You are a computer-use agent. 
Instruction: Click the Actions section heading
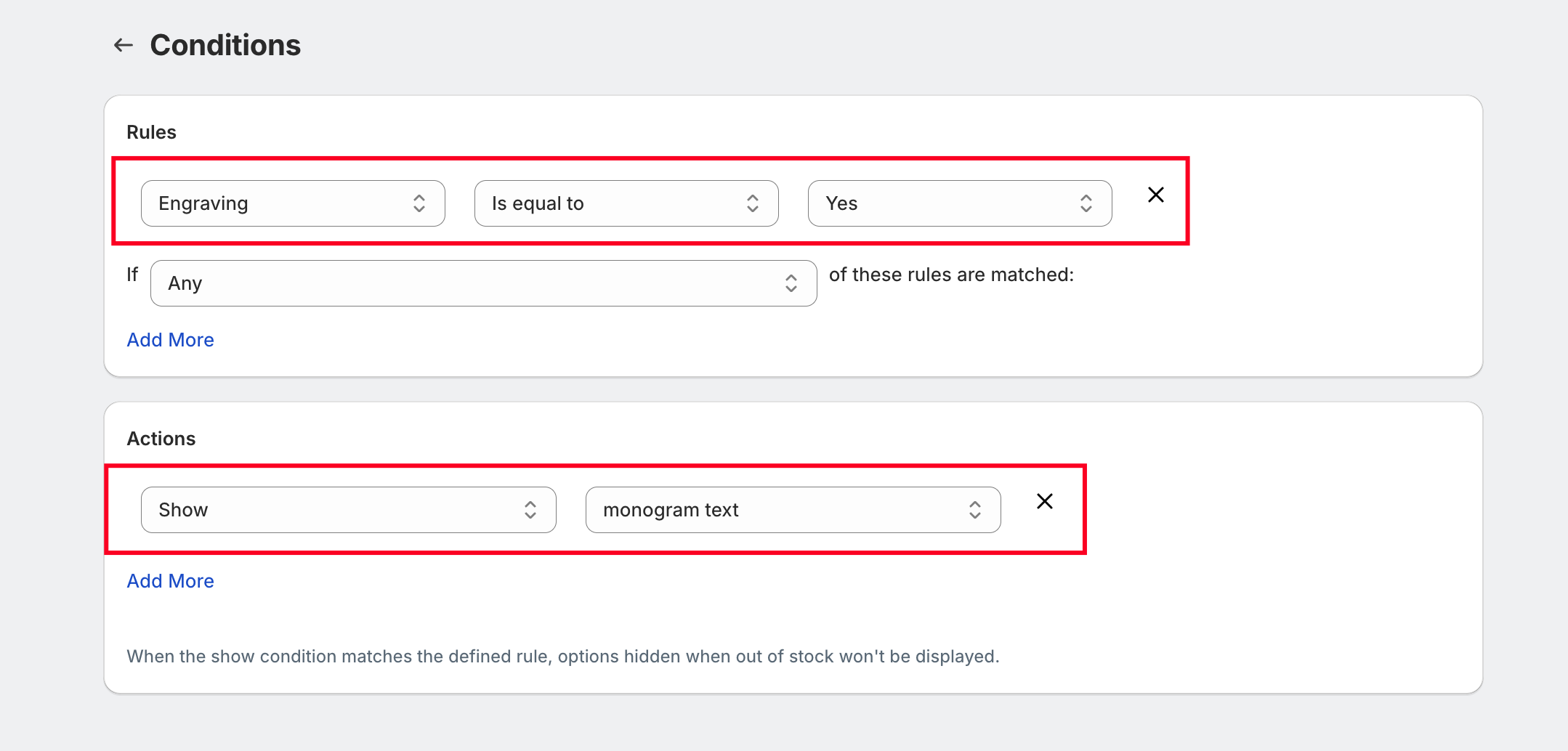point(161,439)
